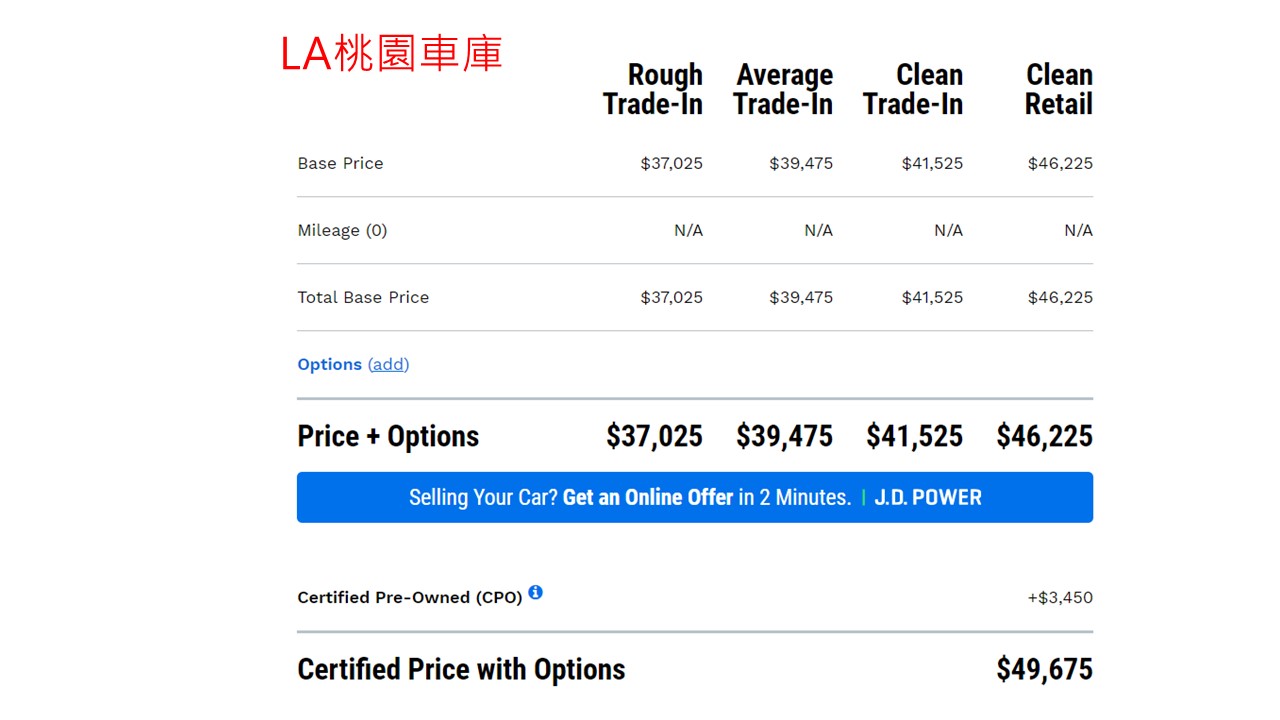This screenshot has height=720, width=1280.
Task: Select the J.D. POWER logo text
Action: [928, 497]
